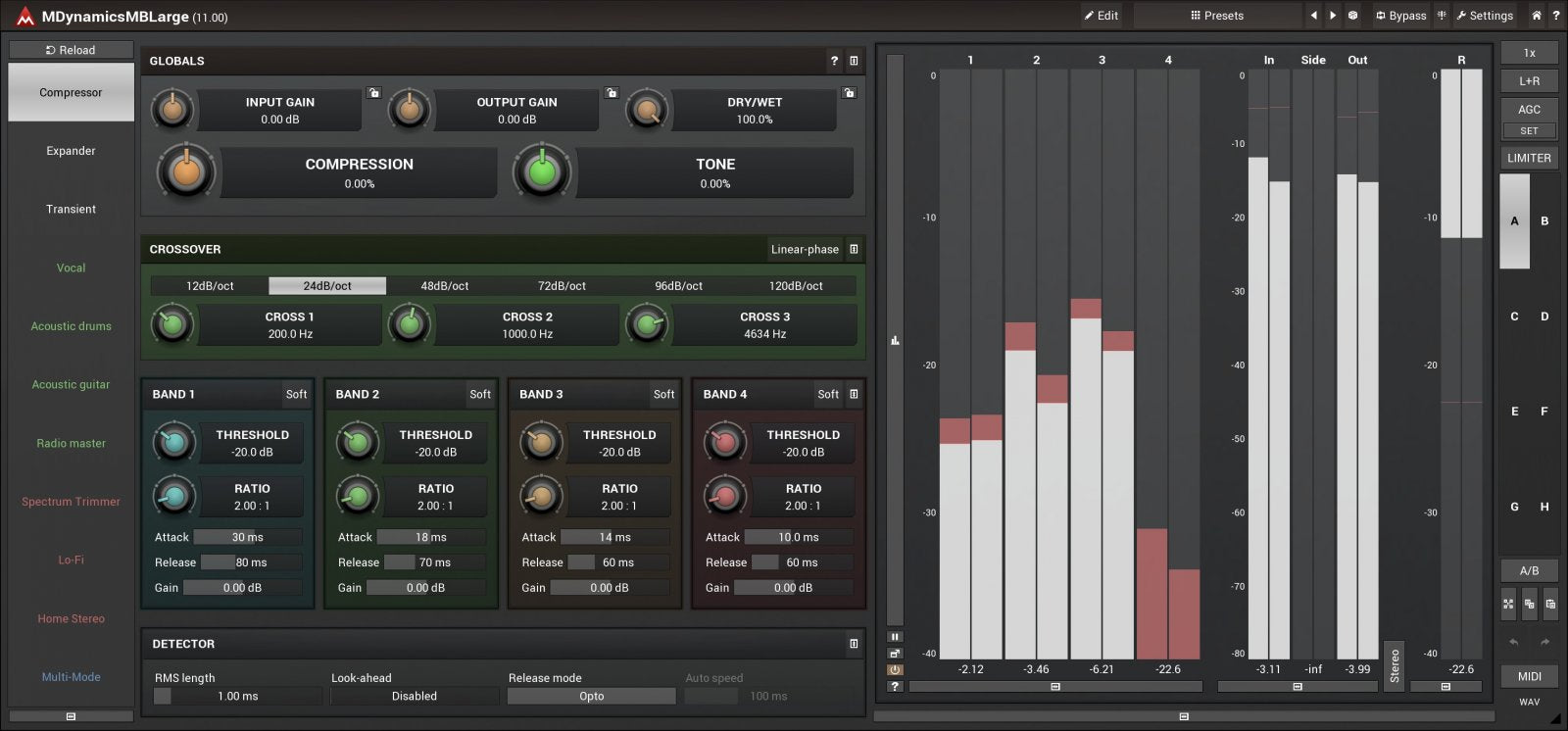The width and height of the screenshot is (1568, 731).
Task: Click Band 4 Gain slider
Action: [793, 588]
